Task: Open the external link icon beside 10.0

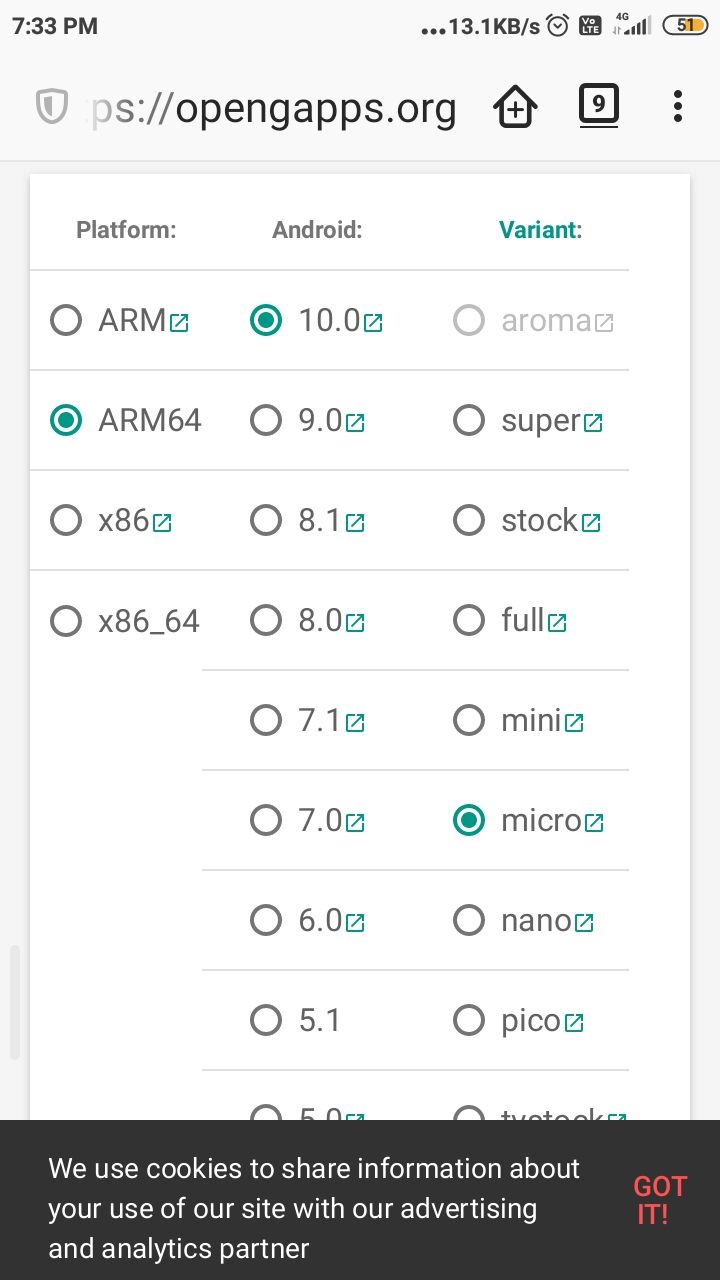Action: tap(373, 323)
